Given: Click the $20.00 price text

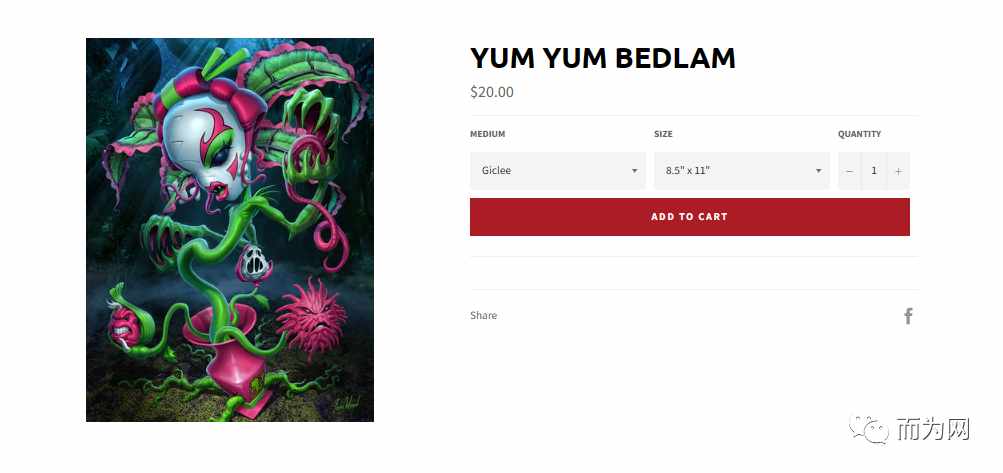Looking at the screenshot, I should [492, 92].
